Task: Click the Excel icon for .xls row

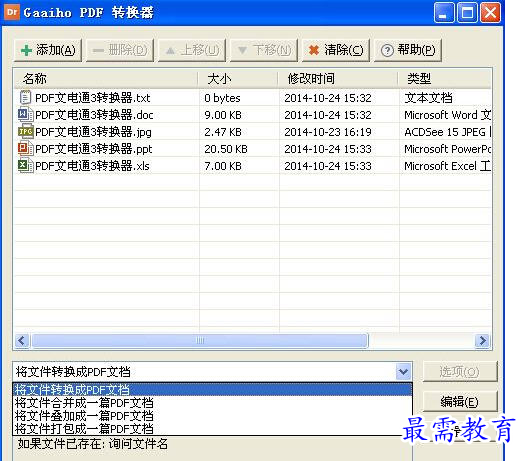Action: (x=25, y=165)
